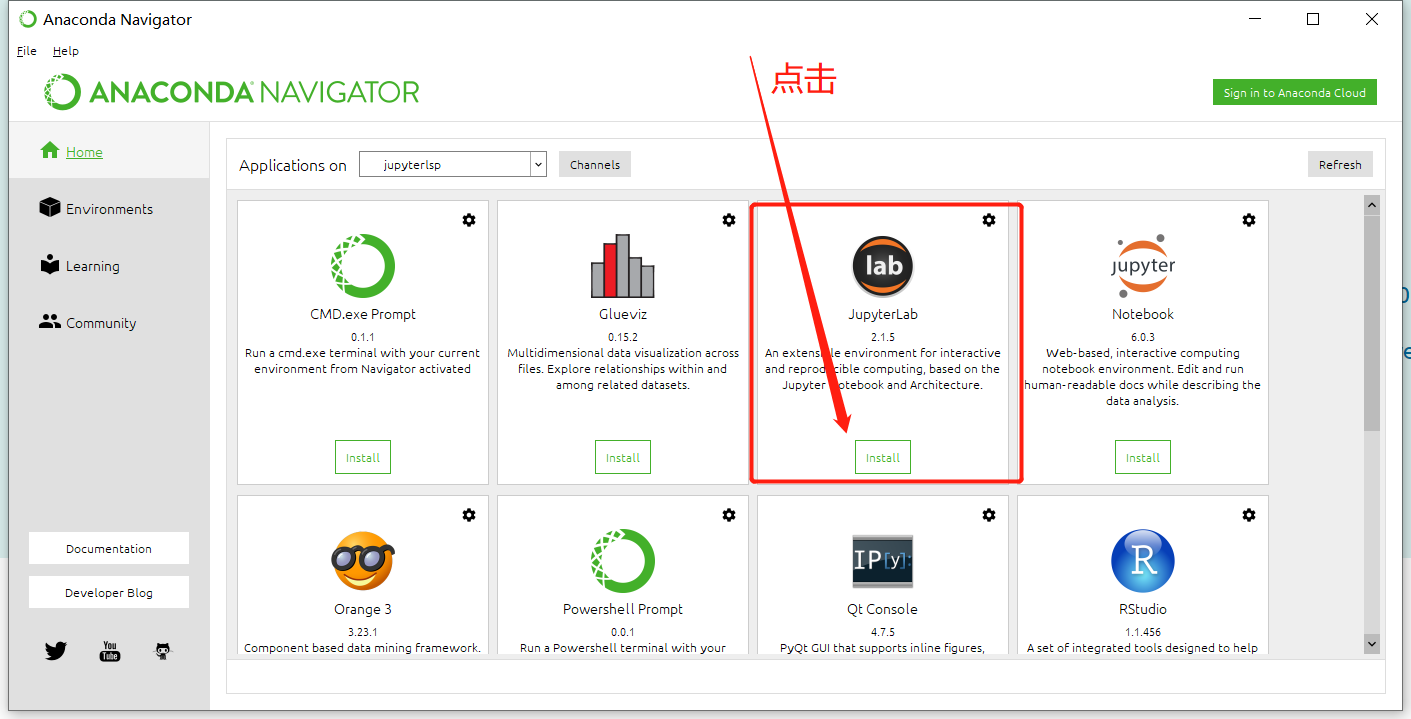1411x719 pixels.
Task: Click the Qt Console IPython icon
Action: coord(883,561)
